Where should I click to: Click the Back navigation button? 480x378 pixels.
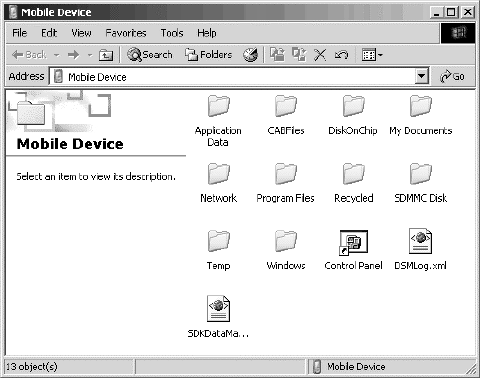[x=29, y=55]
